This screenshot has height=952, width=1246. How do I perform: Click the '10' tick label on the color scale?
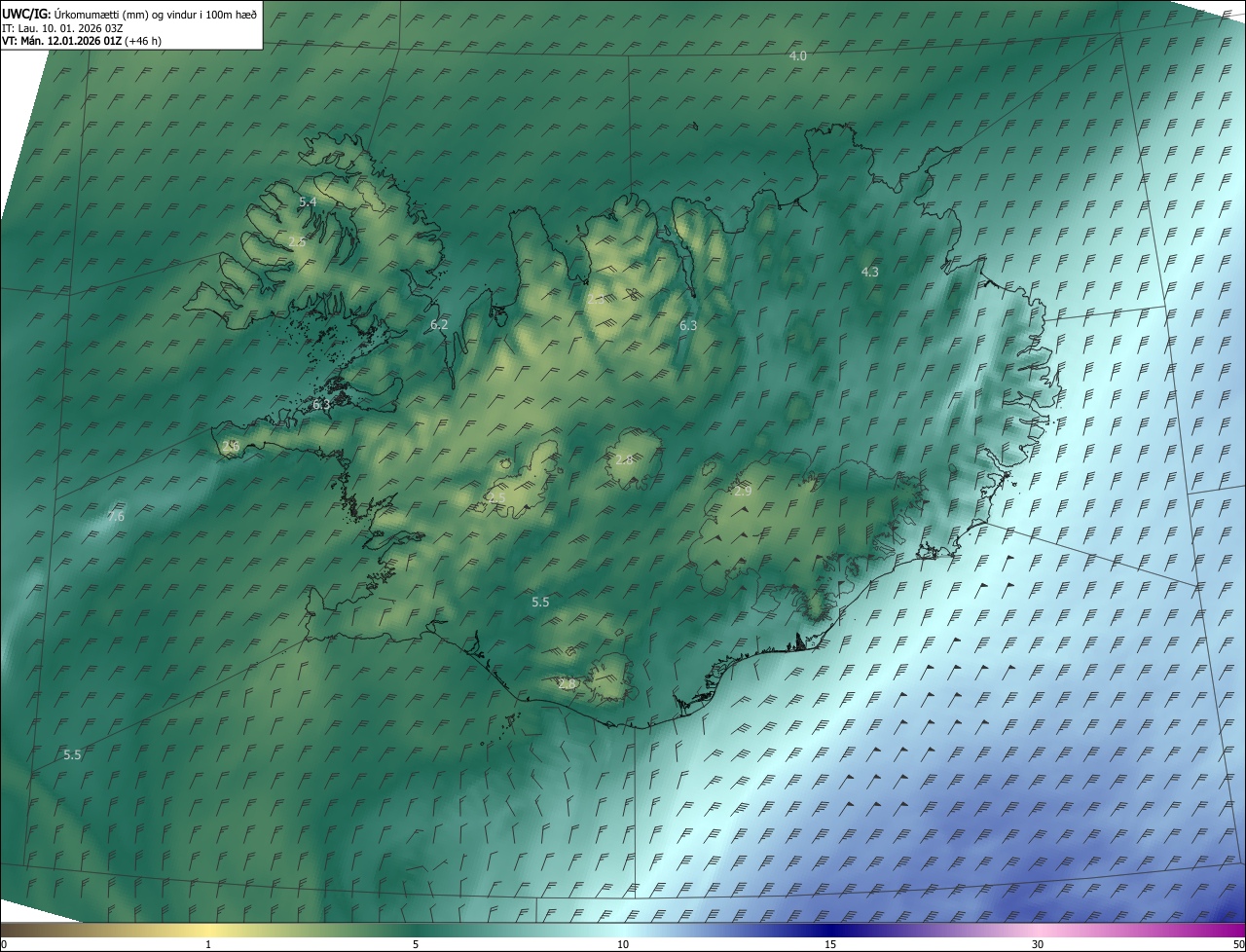tap(623, 944)
